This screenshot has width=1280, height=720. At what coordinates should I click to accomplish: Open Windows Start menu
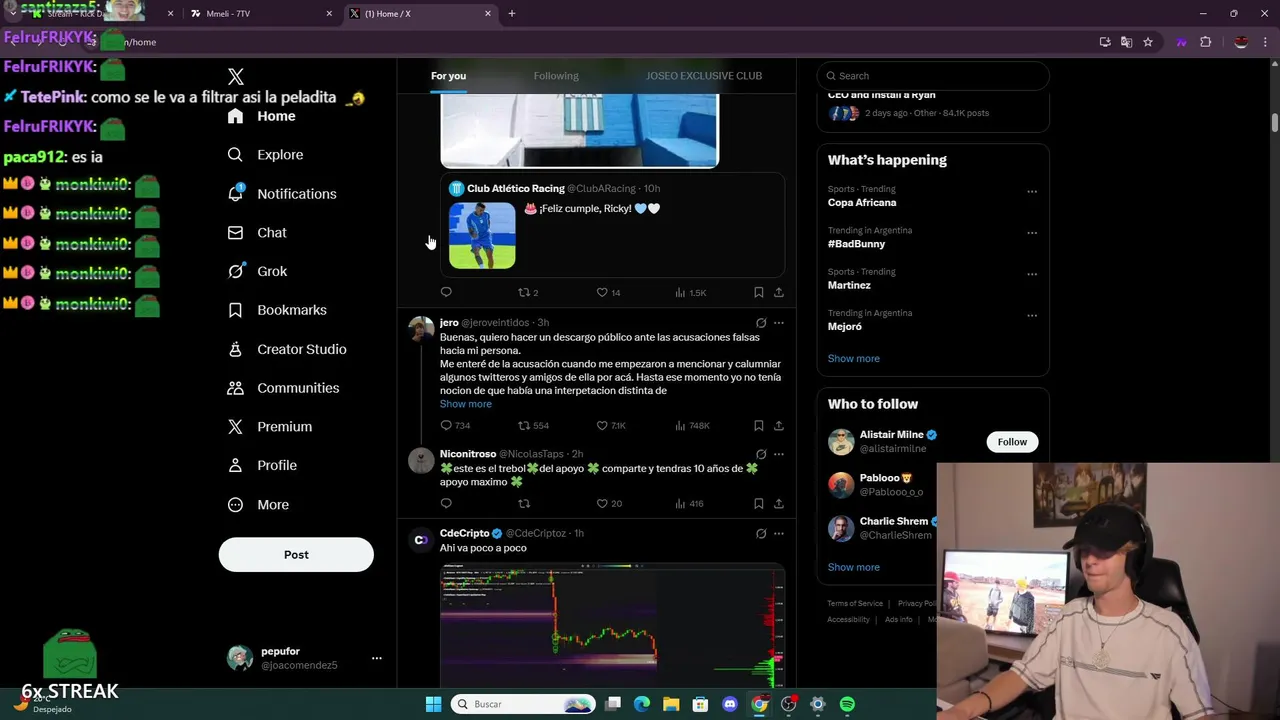tap(433, 705)
